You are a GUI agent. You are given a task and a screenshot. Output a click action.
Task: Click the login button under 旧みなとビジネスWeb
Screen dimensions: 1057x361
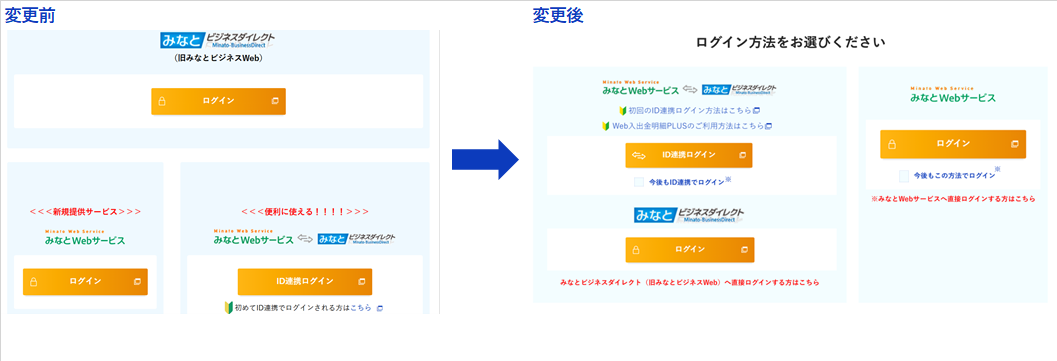(218, 101)
